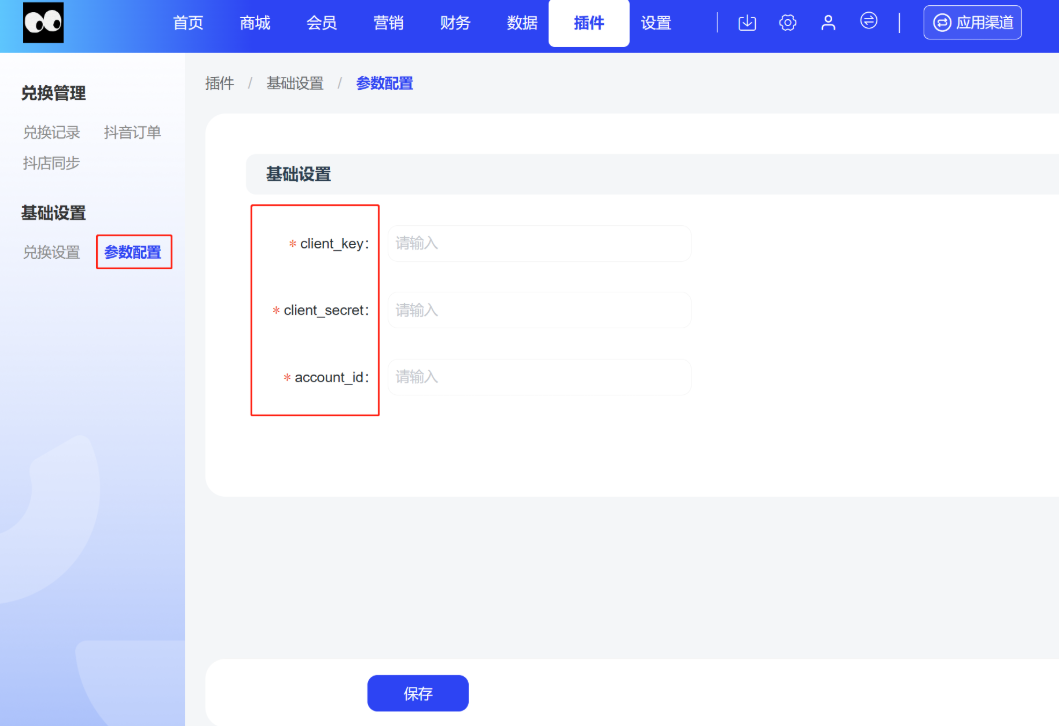
Task: Go to 抖音订单 in the sidebar
Action: [x=132, y=132]
